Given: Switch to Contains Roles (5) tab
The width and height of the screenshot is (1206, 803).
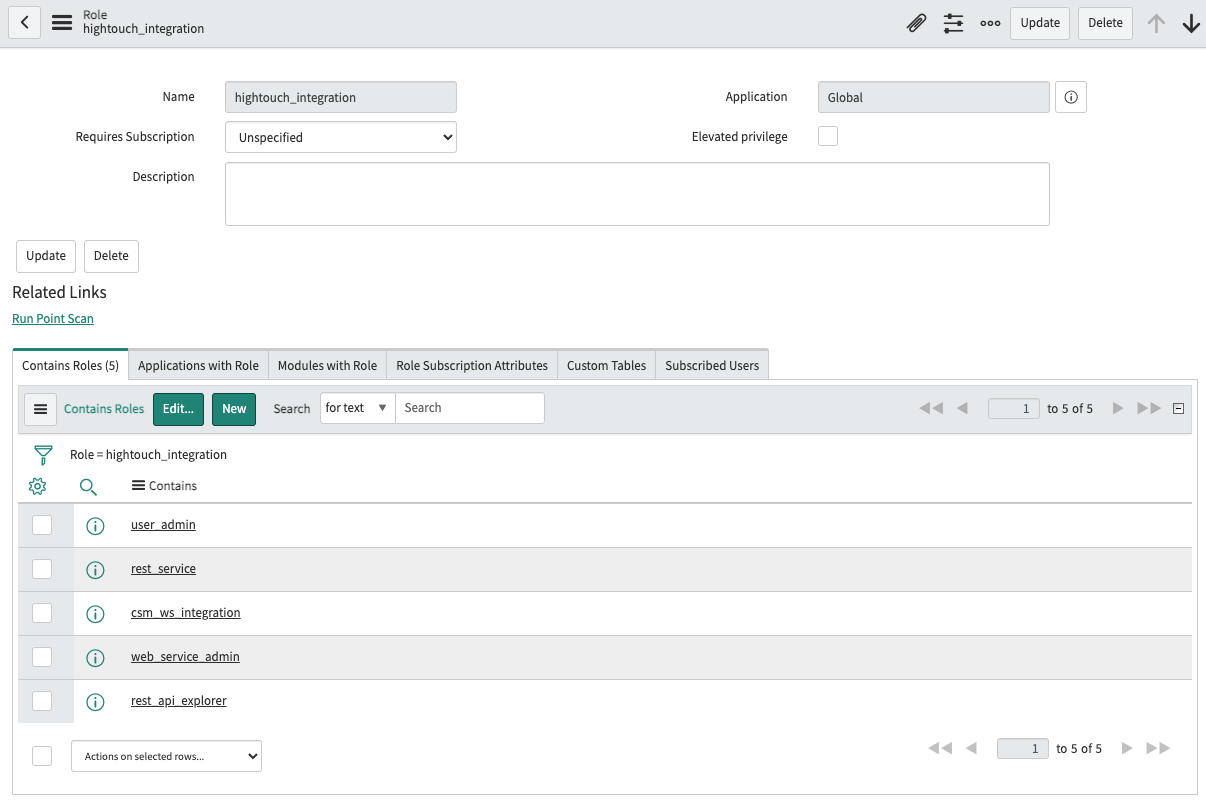Looking at the screenshot, I should pos(70,365).
